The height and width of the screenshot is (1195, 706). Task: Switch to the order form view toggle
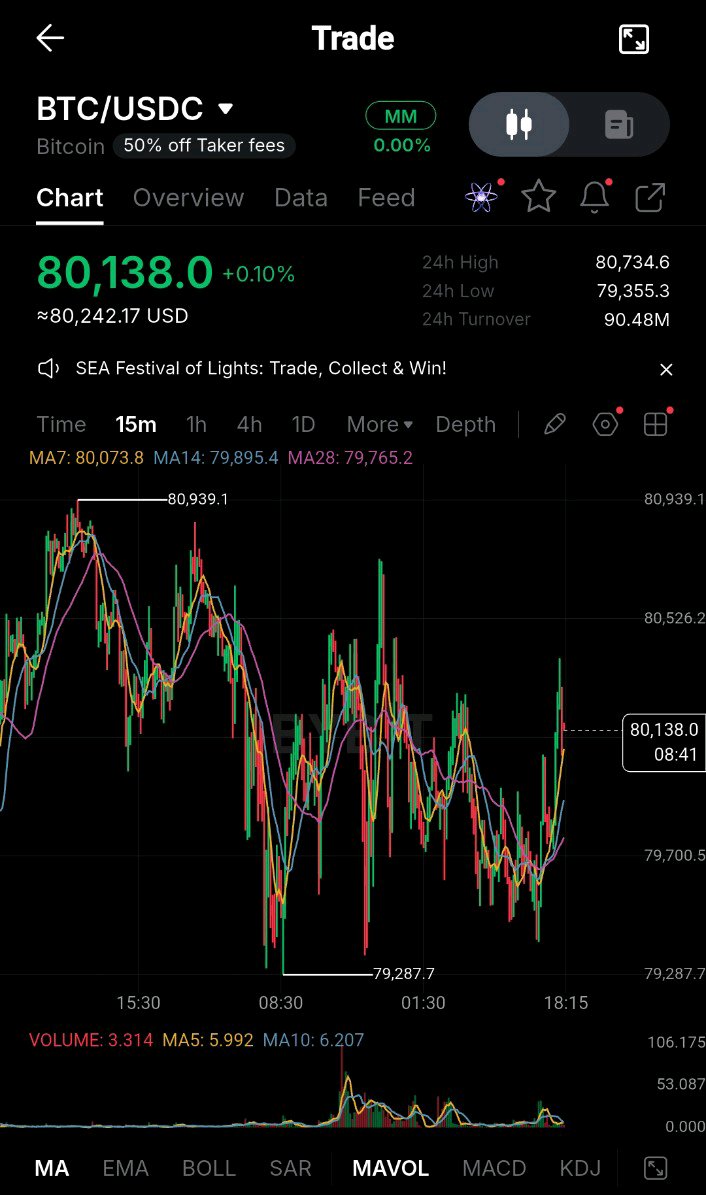click(x=619, y=124)
